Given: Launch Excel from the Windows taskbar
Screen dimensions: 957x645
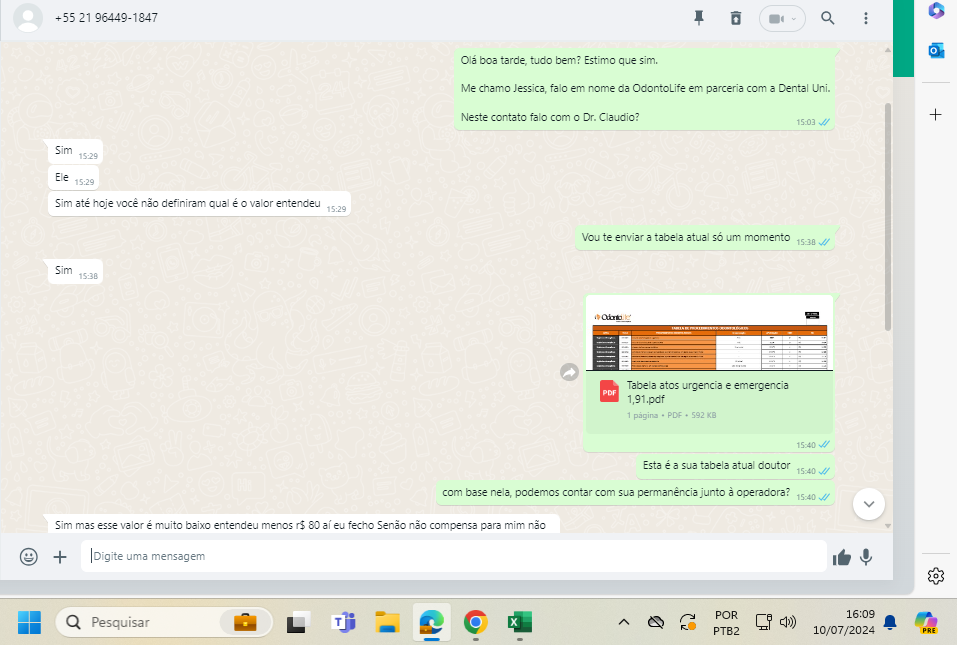Looking at the screenshot, I should pyautogui.click(x=518, y=622).
